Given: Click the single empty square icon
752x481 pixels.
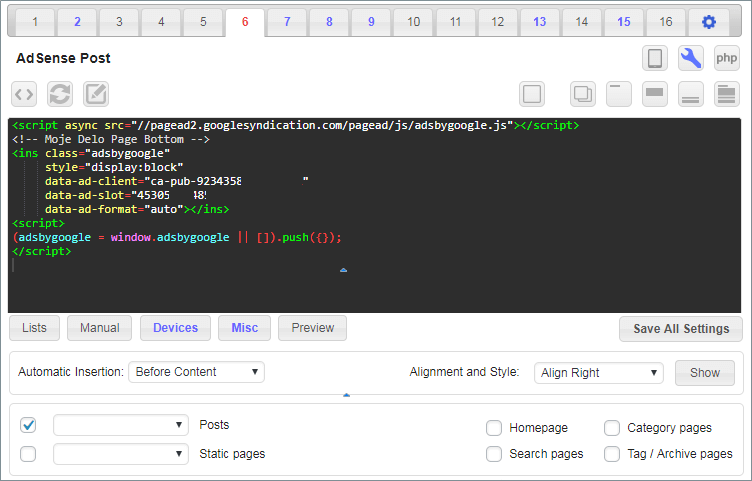Looking at the screenshot, I should click(532, 94).
